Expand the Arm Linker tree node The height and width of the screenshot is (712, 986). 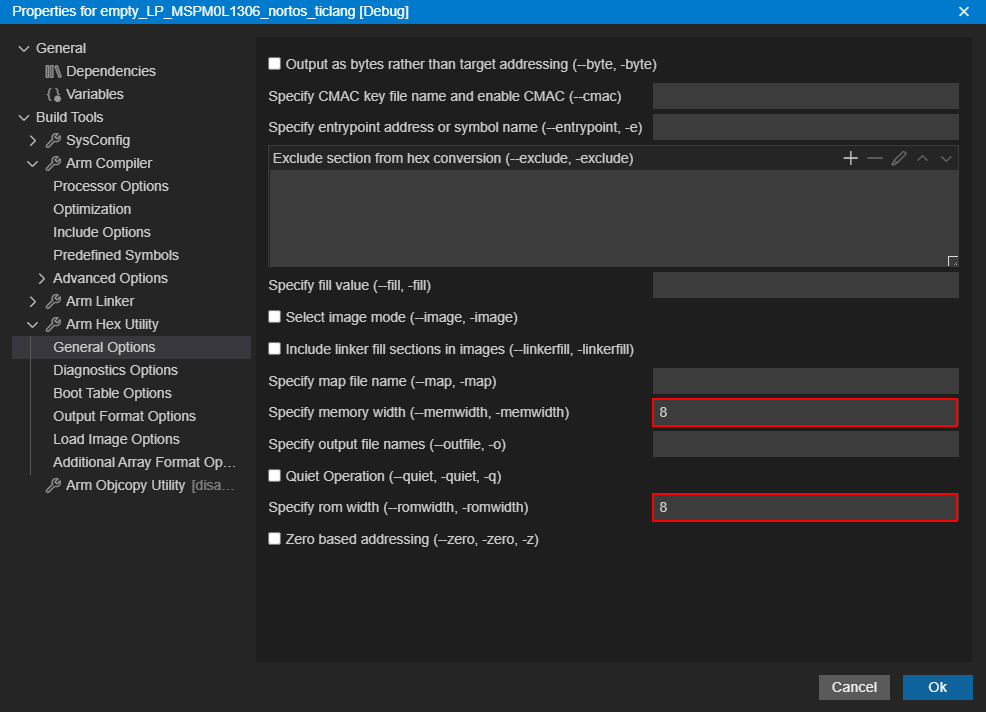pos(33,301)
